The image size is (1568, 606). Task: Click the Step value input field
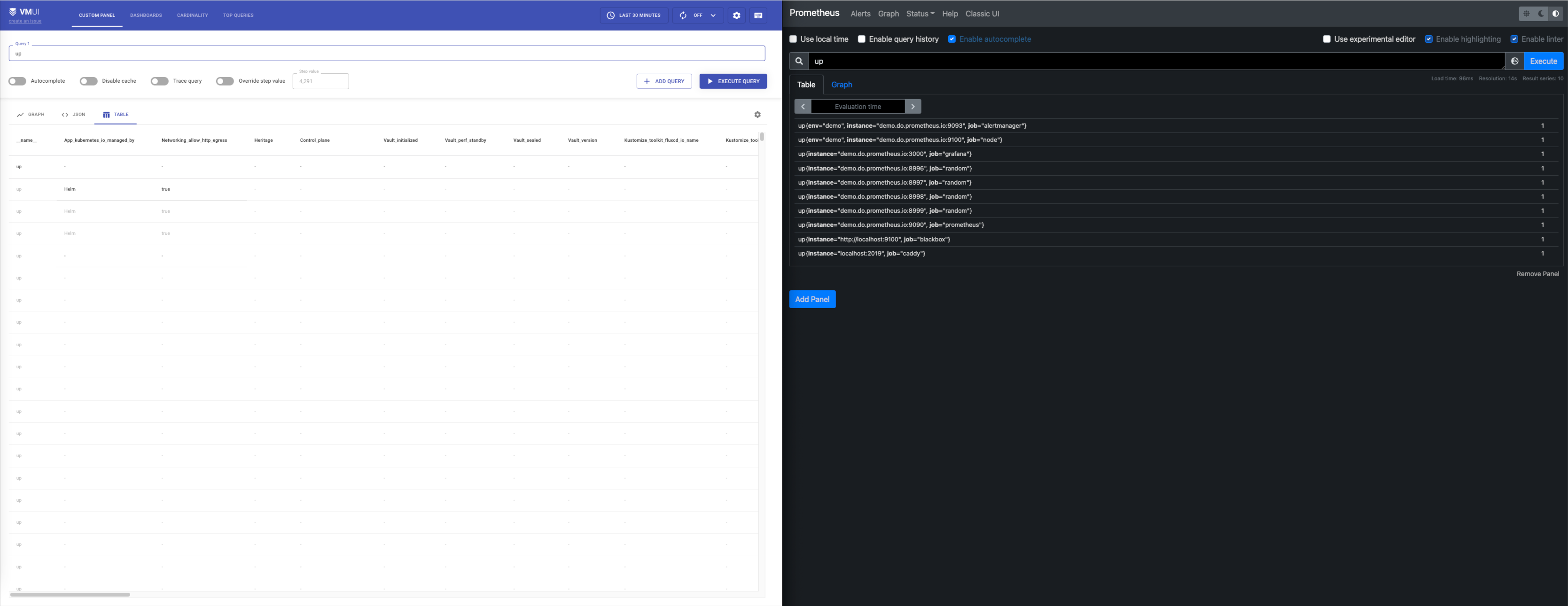[320, 81]
